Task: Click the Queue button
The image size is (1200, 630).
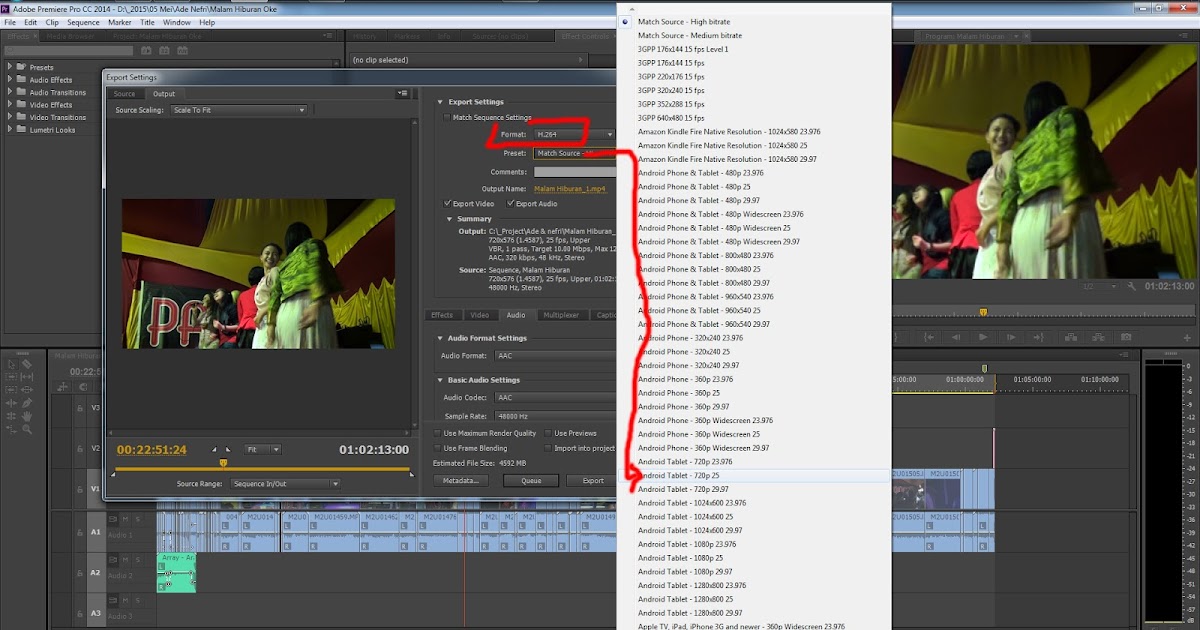Action: pyautogui.click(x=532, y=481)
